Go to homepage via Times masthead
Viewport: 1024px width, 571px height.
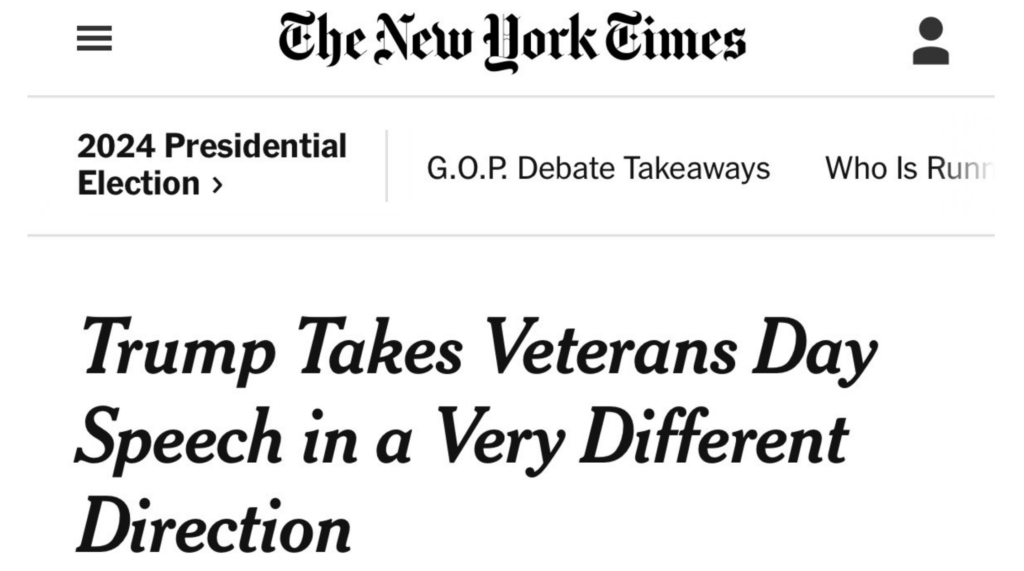[511, 40]
